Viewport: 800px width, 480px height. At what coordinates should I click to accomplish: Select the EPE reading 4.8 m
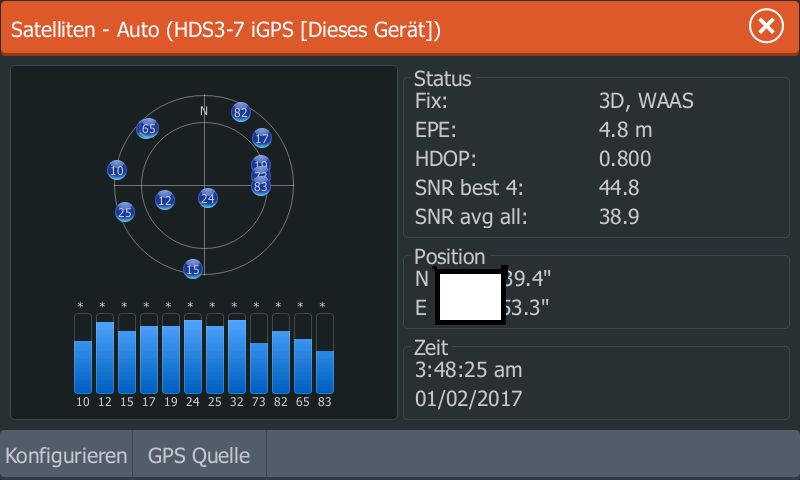coord(625,130)
